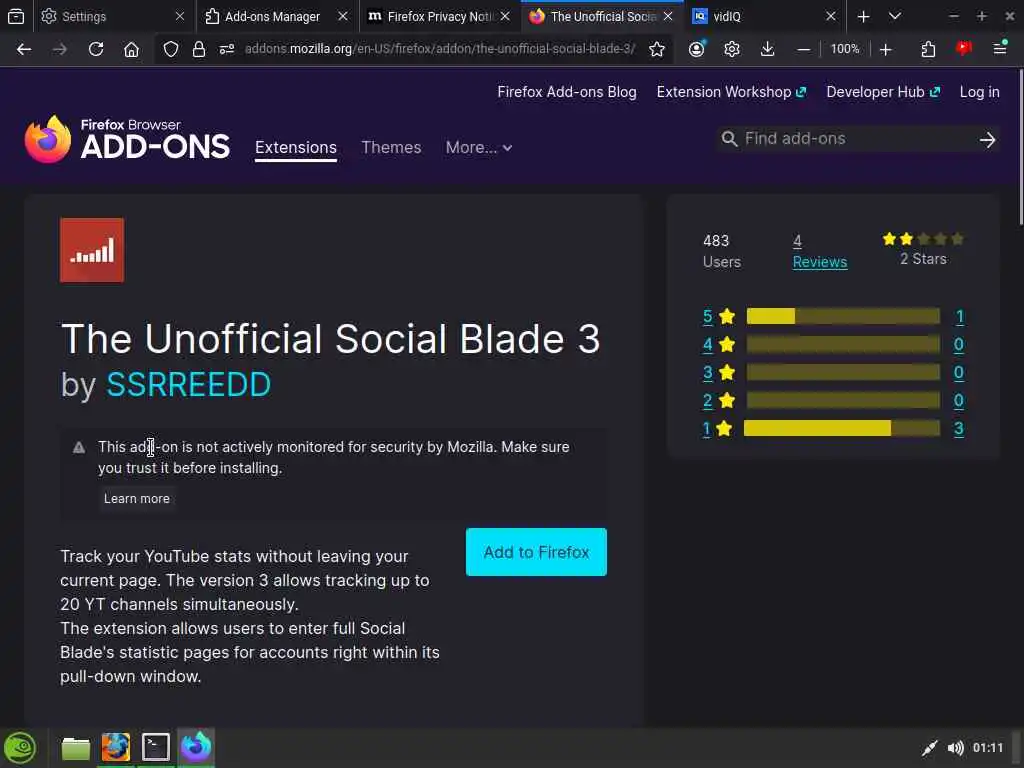The width and height of the screenshot is (1024, 768).
Task: Open the Firefox account icon
Action: pyautogui.click(x=697, y=49)
